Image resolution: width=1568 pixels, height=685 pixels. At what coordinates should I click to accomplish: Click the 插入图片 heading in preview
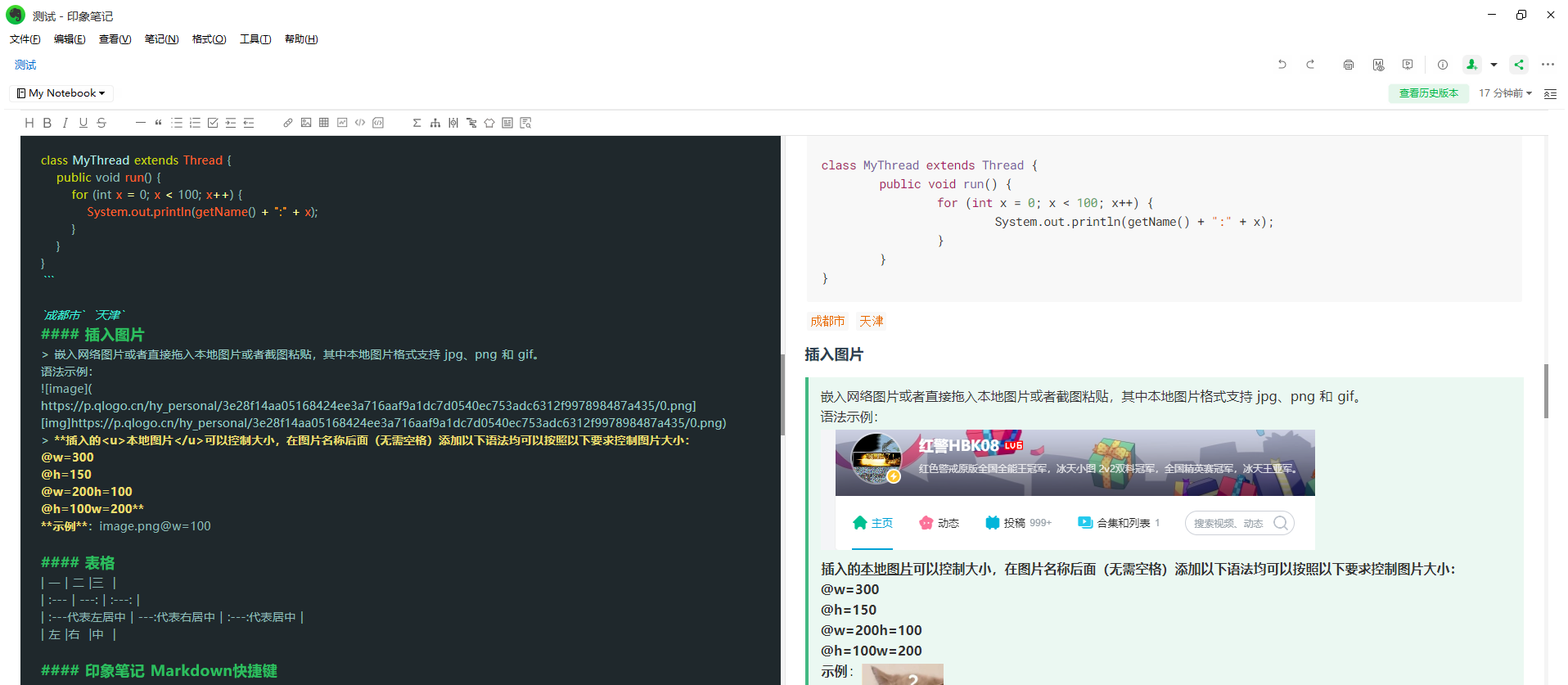coord(834,354)
